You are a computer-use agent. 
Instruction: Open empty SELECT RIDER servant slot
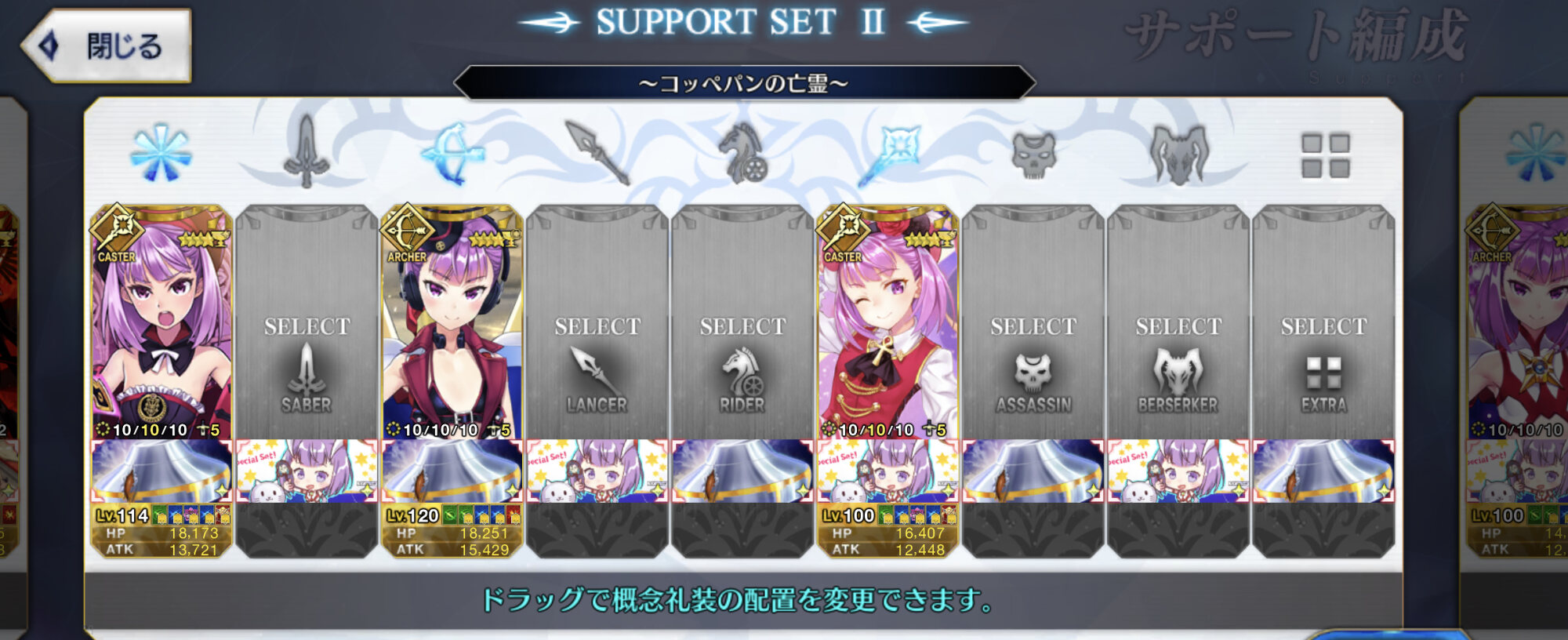(742, 323)
